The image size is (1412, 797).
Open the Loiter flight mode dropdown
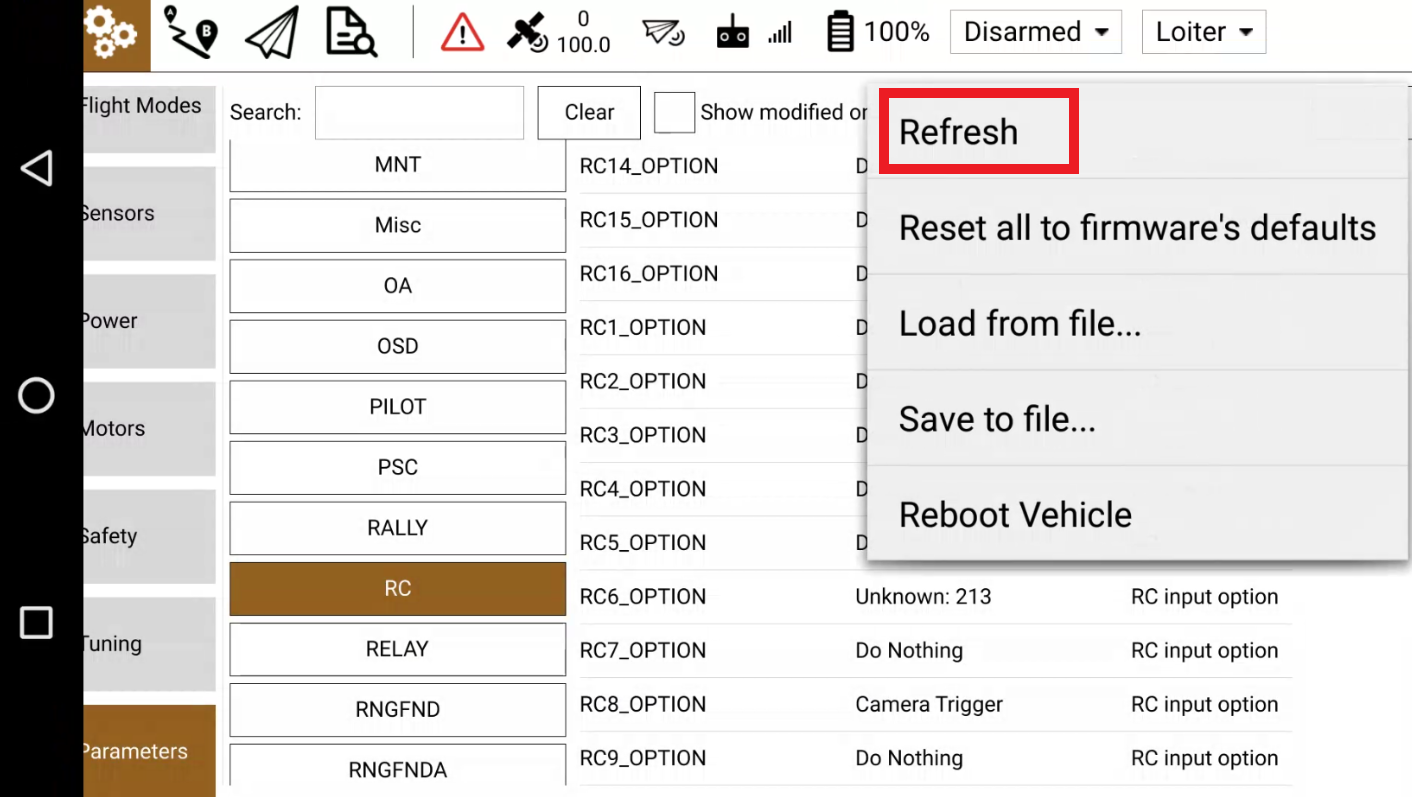coord(1203,32)
